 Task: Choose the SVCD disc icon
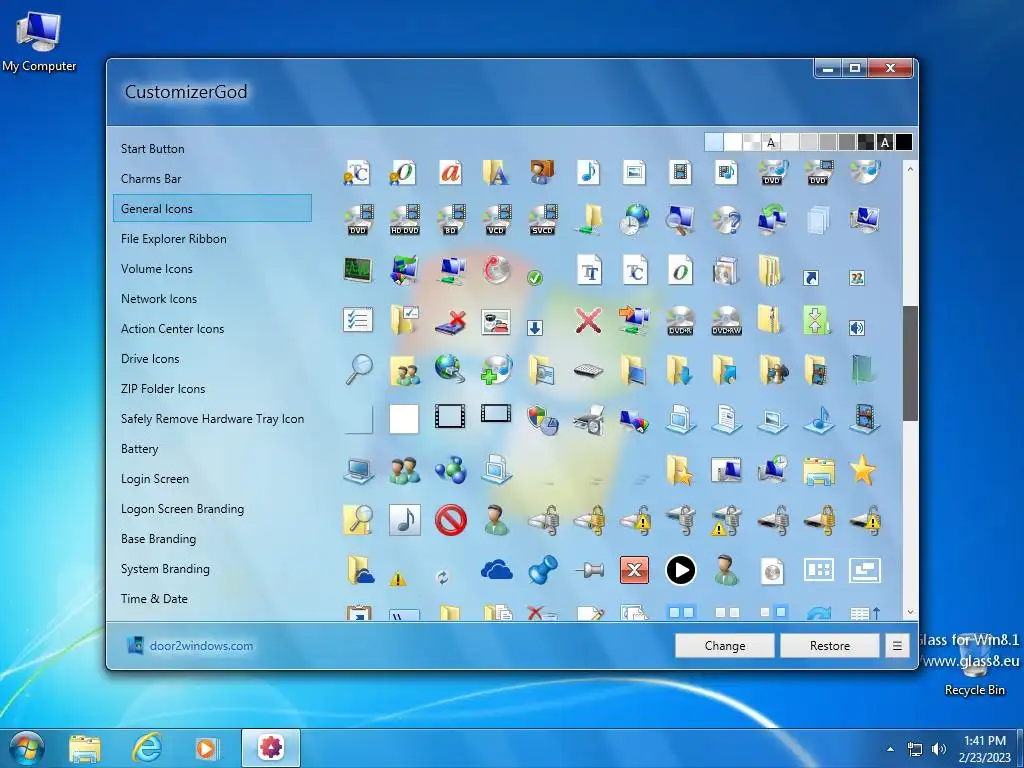coord(543,219)
